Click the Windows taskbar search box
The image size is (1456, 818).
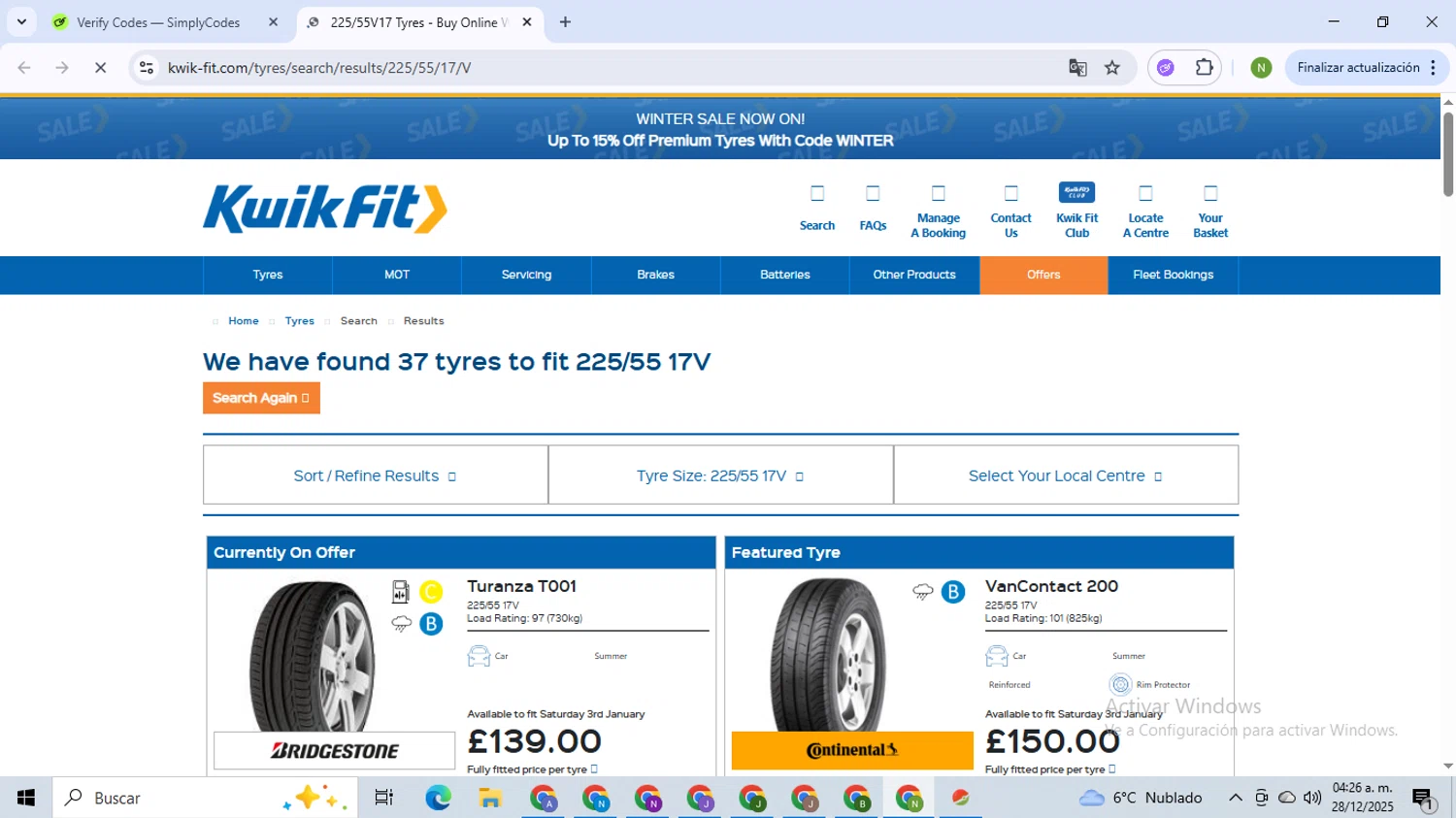pos(205,798)
